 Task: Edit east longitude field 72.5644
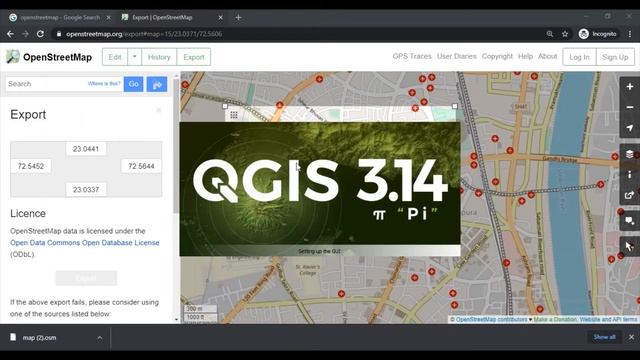[141, 166]
